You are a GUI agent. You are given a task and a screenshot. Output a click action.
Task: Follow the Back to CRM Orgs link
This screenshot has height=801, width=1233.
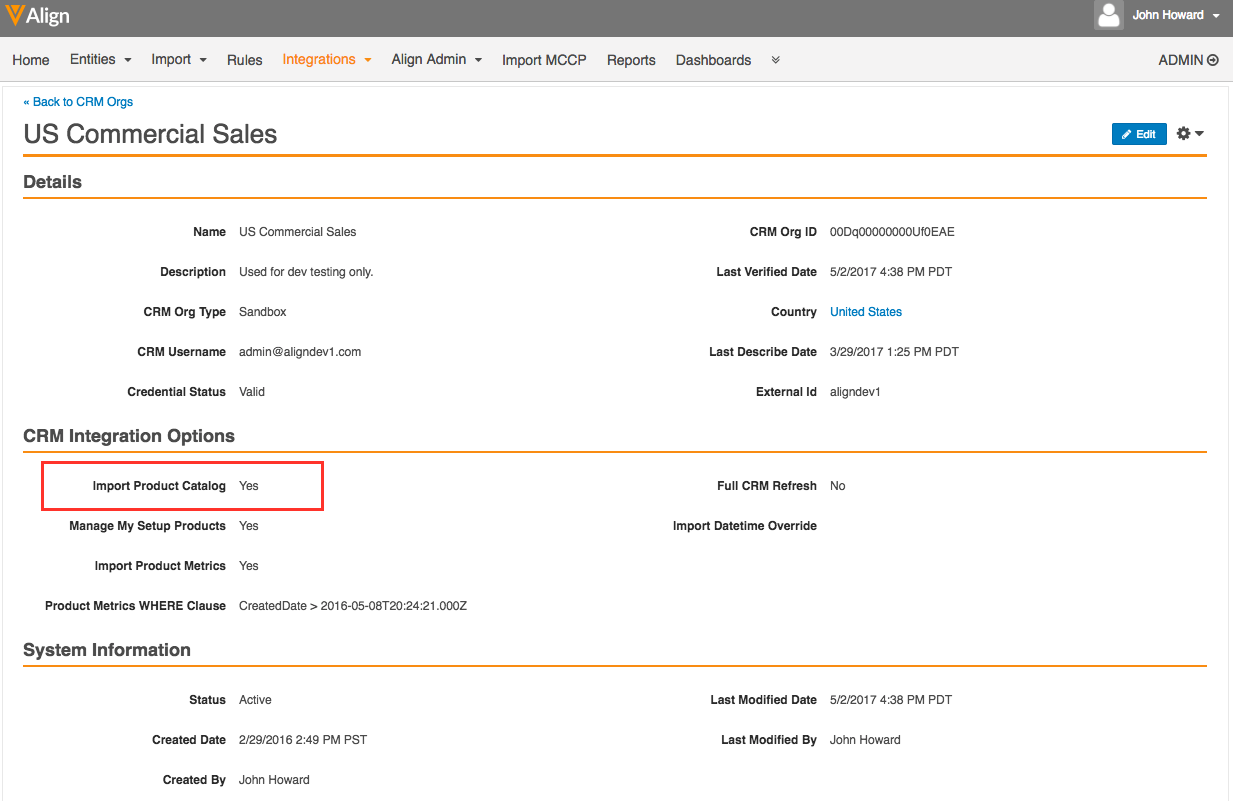coord(78,102)
